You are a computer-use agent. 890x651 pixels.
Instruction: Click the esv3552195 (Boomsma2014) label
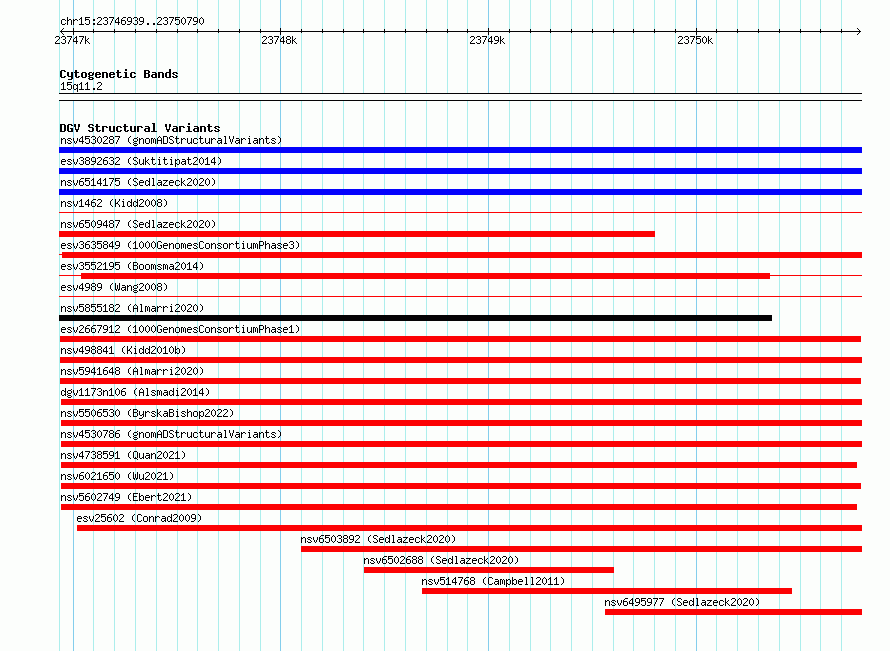pos(132,266)
